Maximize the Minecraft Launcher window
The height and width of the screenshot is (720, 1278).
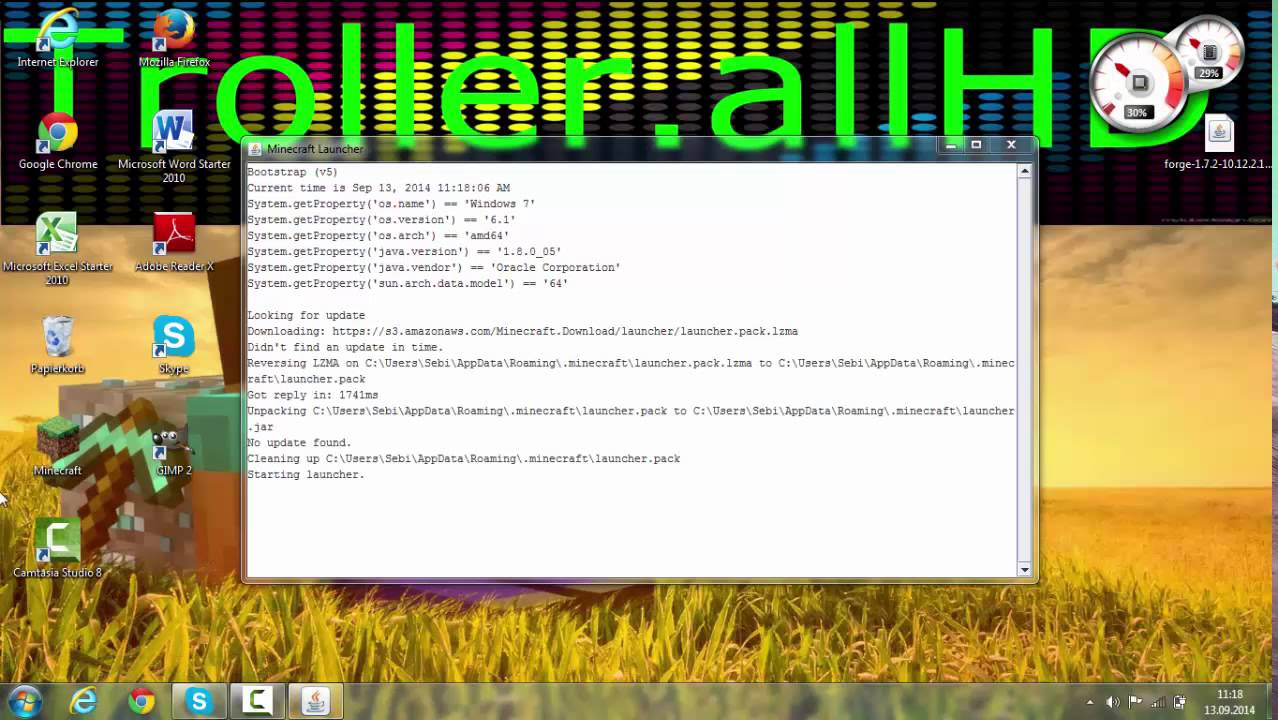(976, 145)
